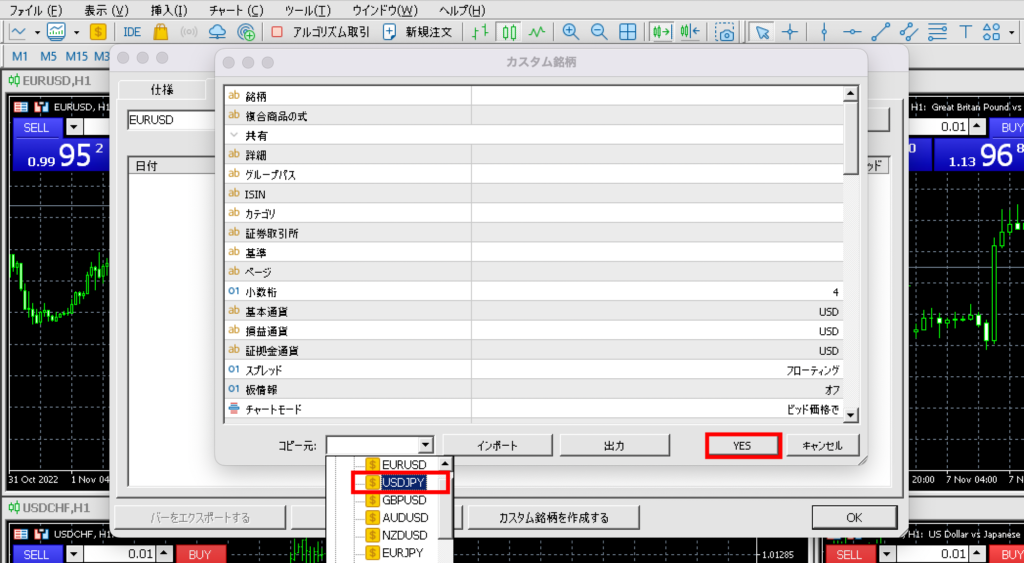The width and height of the screenshot is (1024, 563).
Task: Open the ウインドウ(W) menu
Action: pos(385,10)
